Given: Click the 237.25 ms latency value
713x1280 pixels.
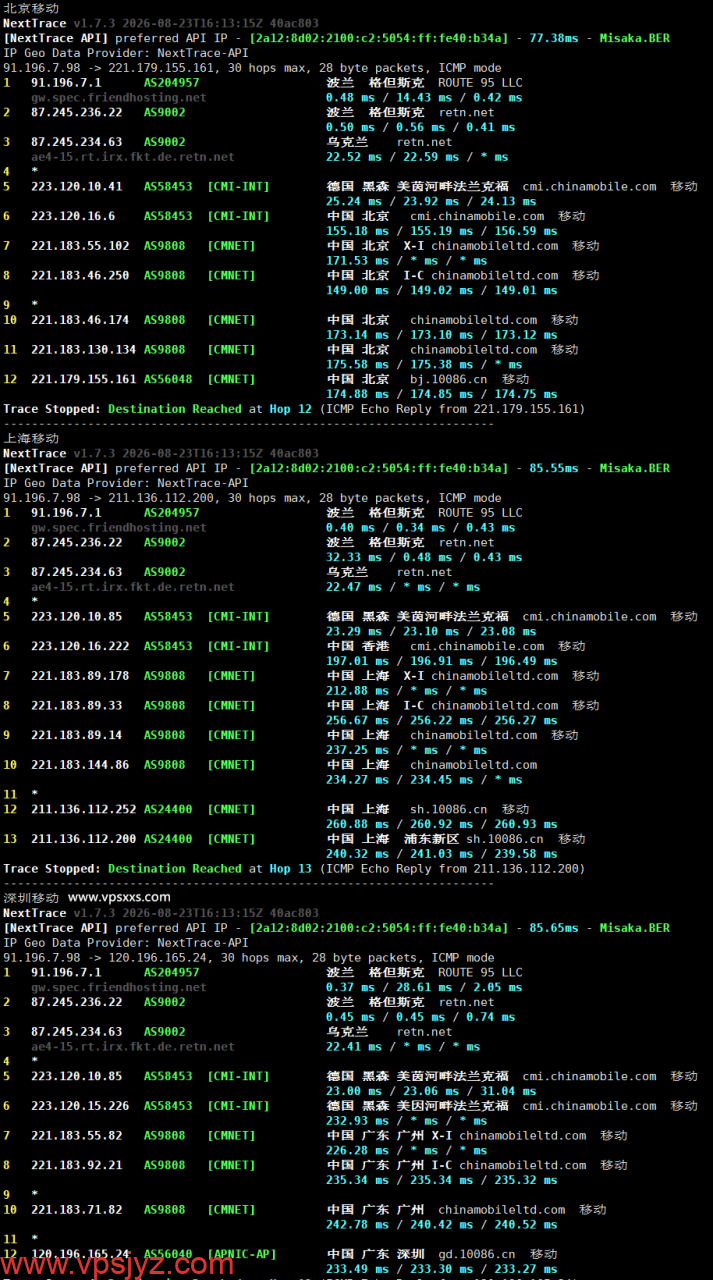Looking at the screenshot, I should point(358,750).
